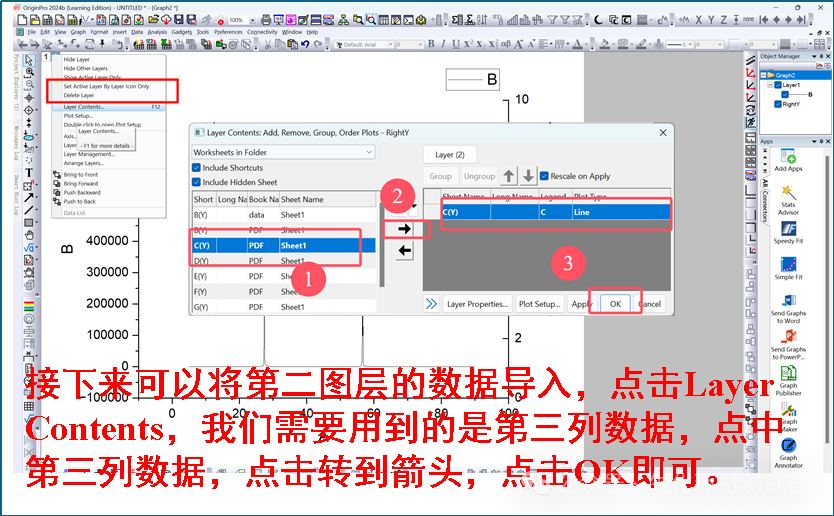Open the File menu
834x516 pixels.
[x=31, y=32]
